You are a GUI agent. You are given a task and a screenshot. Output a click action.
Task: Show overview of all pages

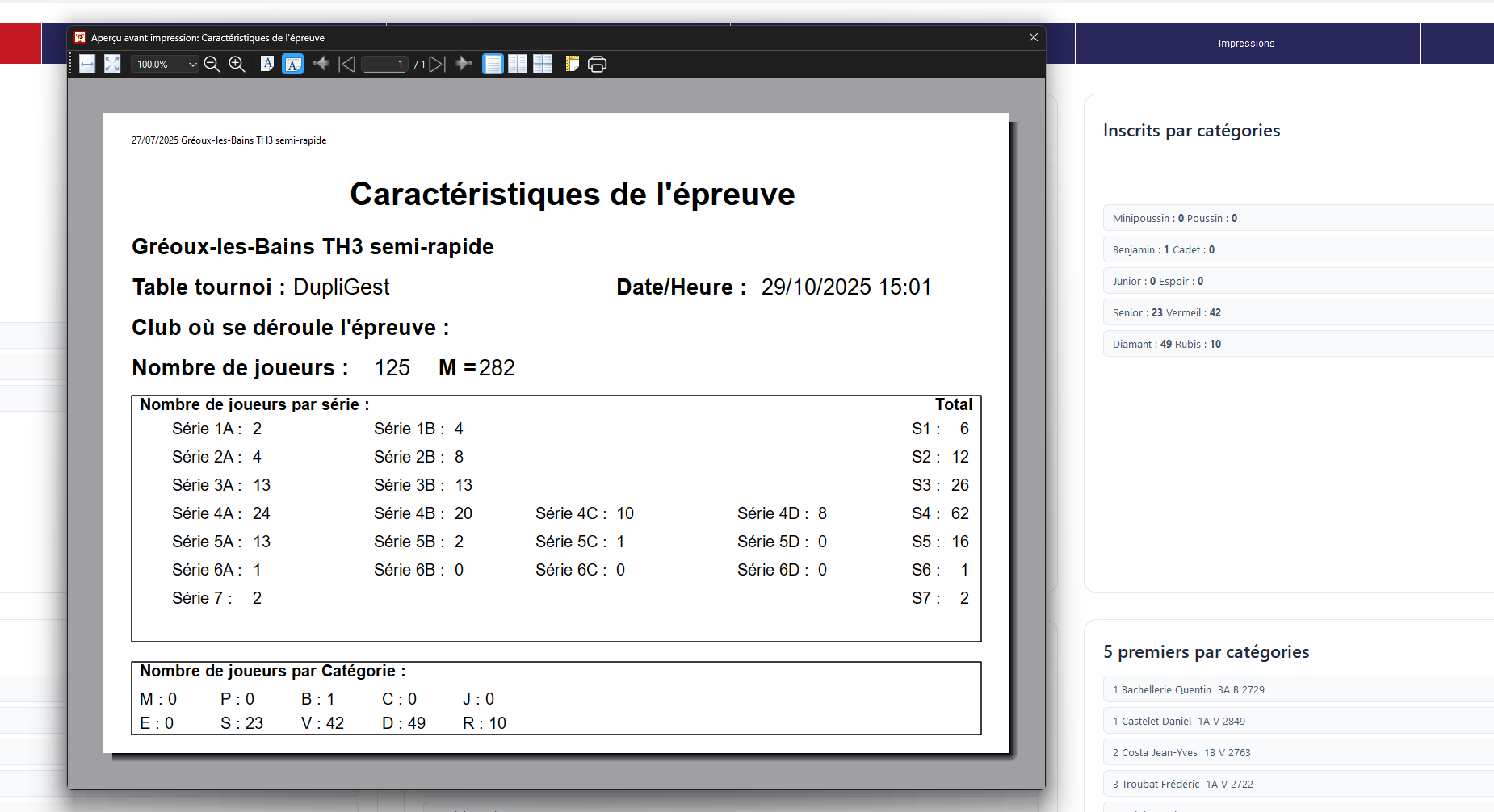[543, 65]
